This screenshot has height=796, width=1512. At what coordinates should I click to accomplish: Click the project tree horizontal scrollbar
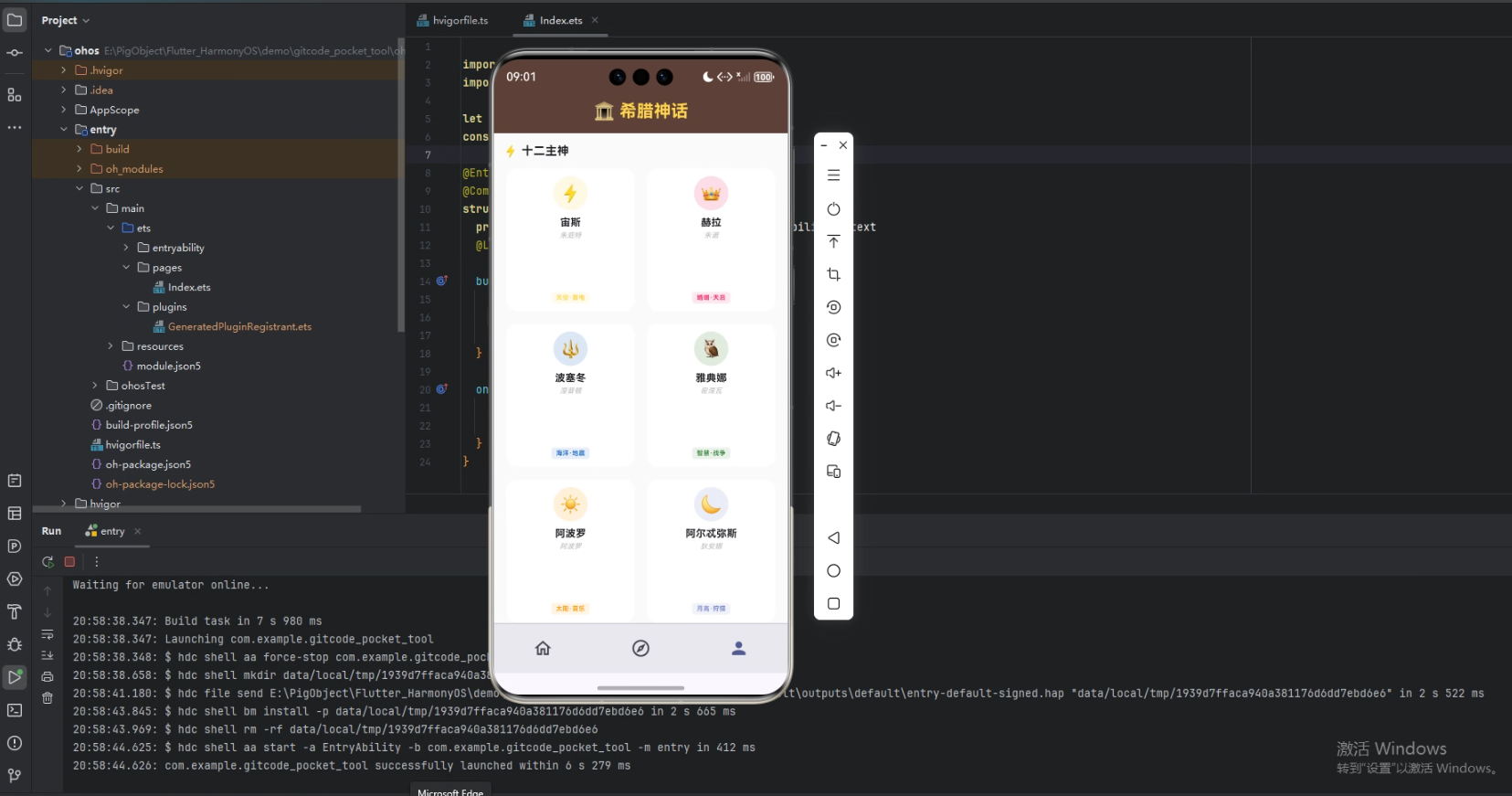(x=197, y=509)
